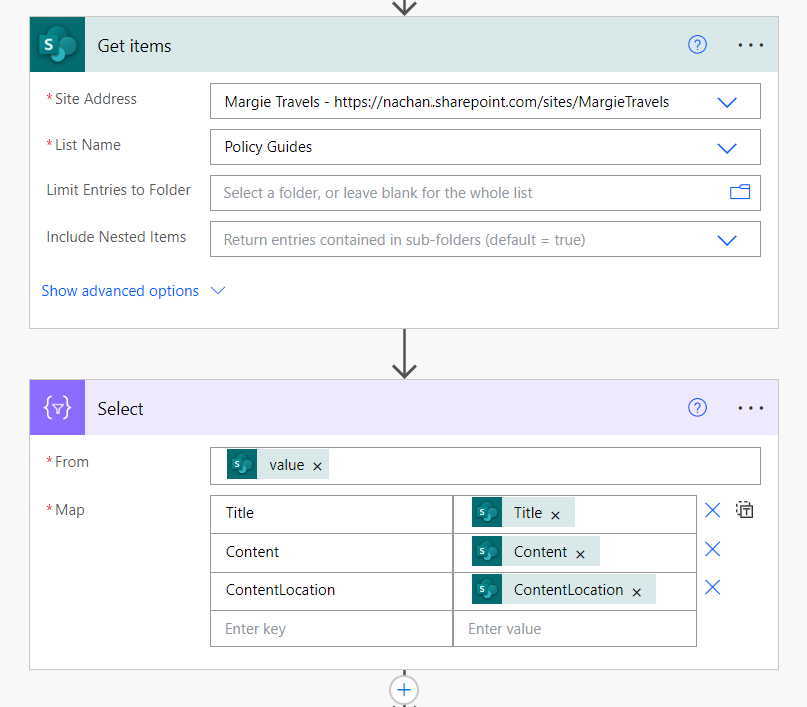The image size is (807, 707).
Task: Open help for the Select action
Action: 698,408
